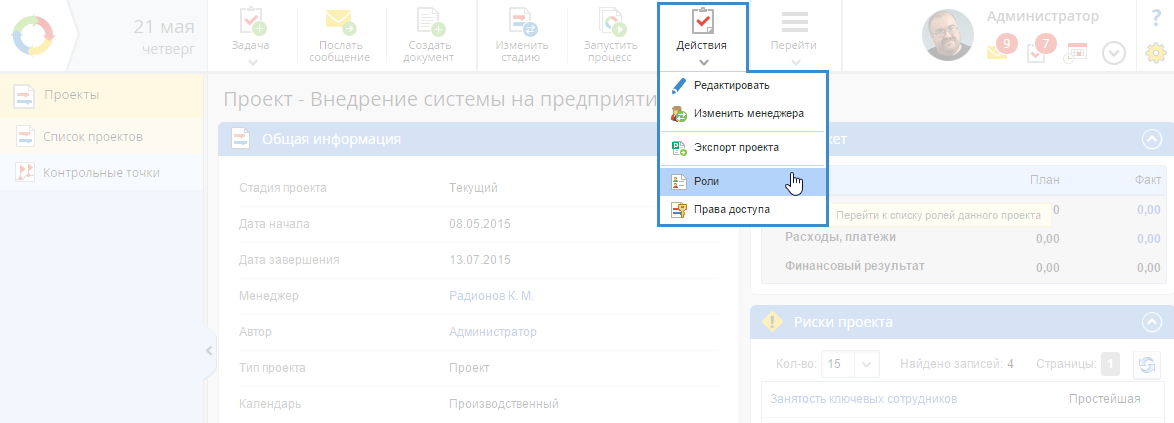Screen dimensions: 1174x423
Task: Open the user menu circled chevron
Action: coord(1114,53)
